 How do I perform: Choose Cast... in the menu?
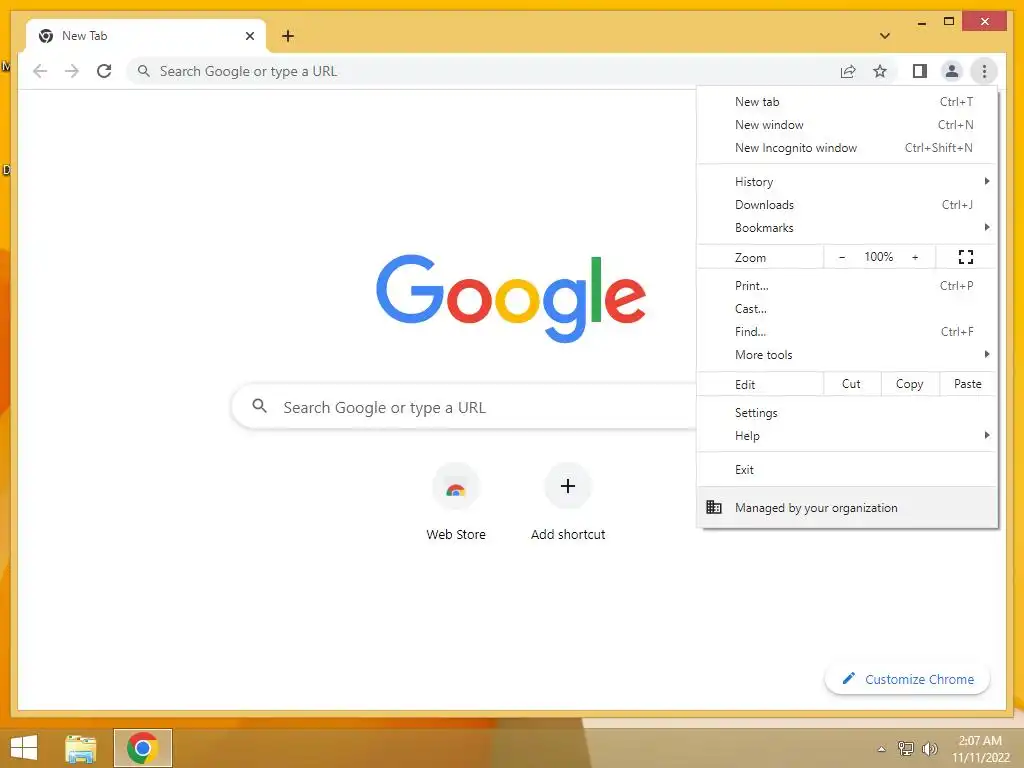pyautogui.click(x=847, y=308)
